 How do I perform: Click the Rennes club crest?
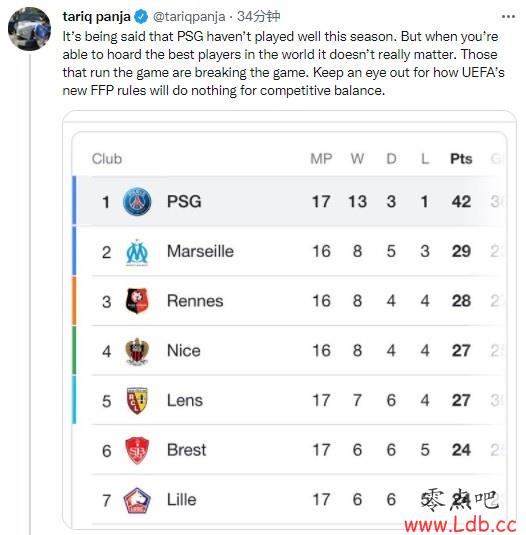tap(137, 301)
